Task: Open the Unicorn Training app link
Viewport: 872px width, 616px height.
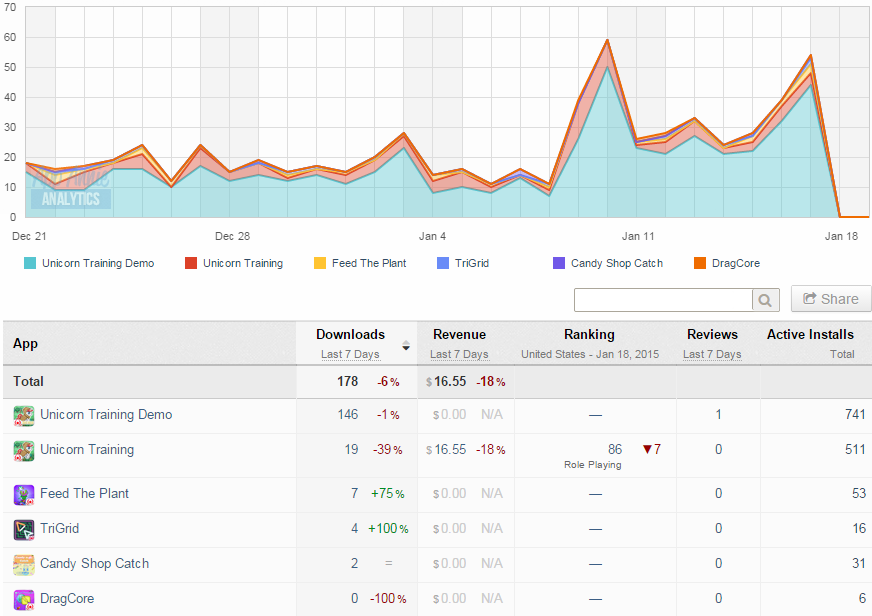Action: coord(87,450)
